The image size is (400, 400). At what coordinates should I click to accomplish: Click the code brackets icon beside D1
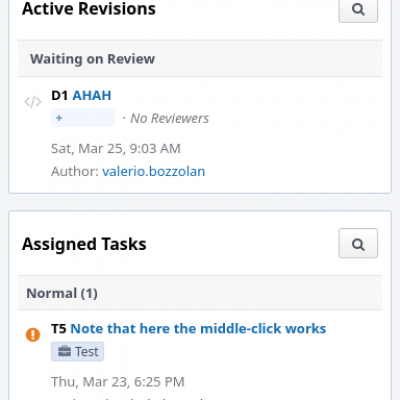33,102
